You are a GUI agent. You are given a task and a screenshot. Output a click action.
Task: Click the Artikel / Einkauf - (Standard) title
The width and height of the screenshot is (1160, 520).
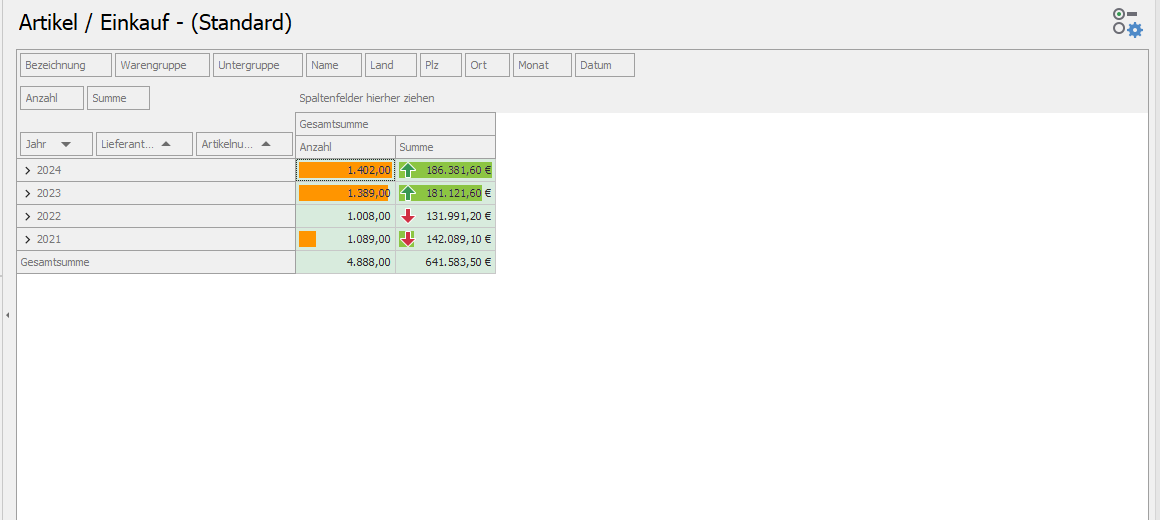155,23
